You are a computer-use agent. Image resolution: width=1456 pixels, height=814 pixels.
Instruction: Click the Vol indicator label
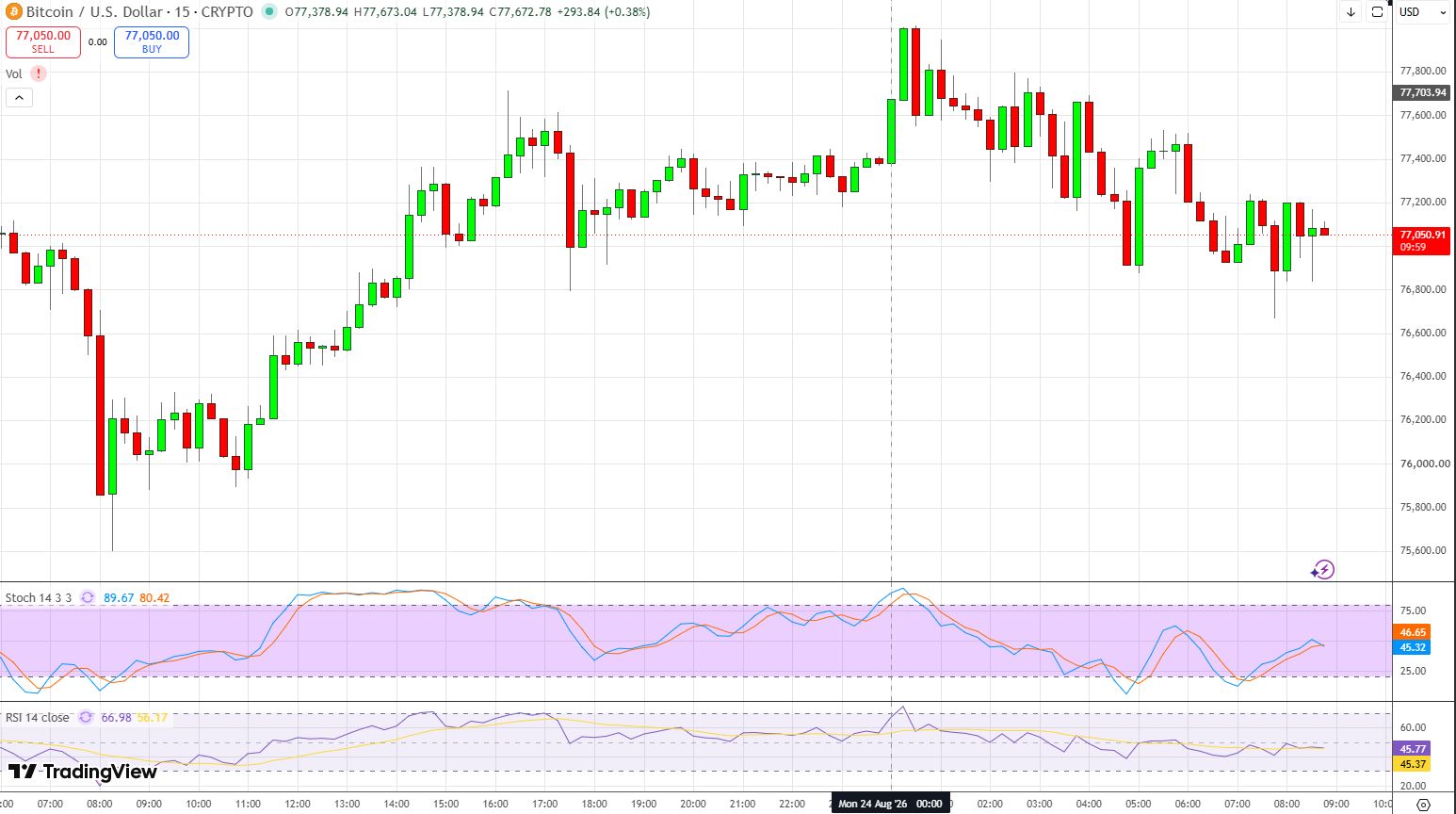[14, 73]
